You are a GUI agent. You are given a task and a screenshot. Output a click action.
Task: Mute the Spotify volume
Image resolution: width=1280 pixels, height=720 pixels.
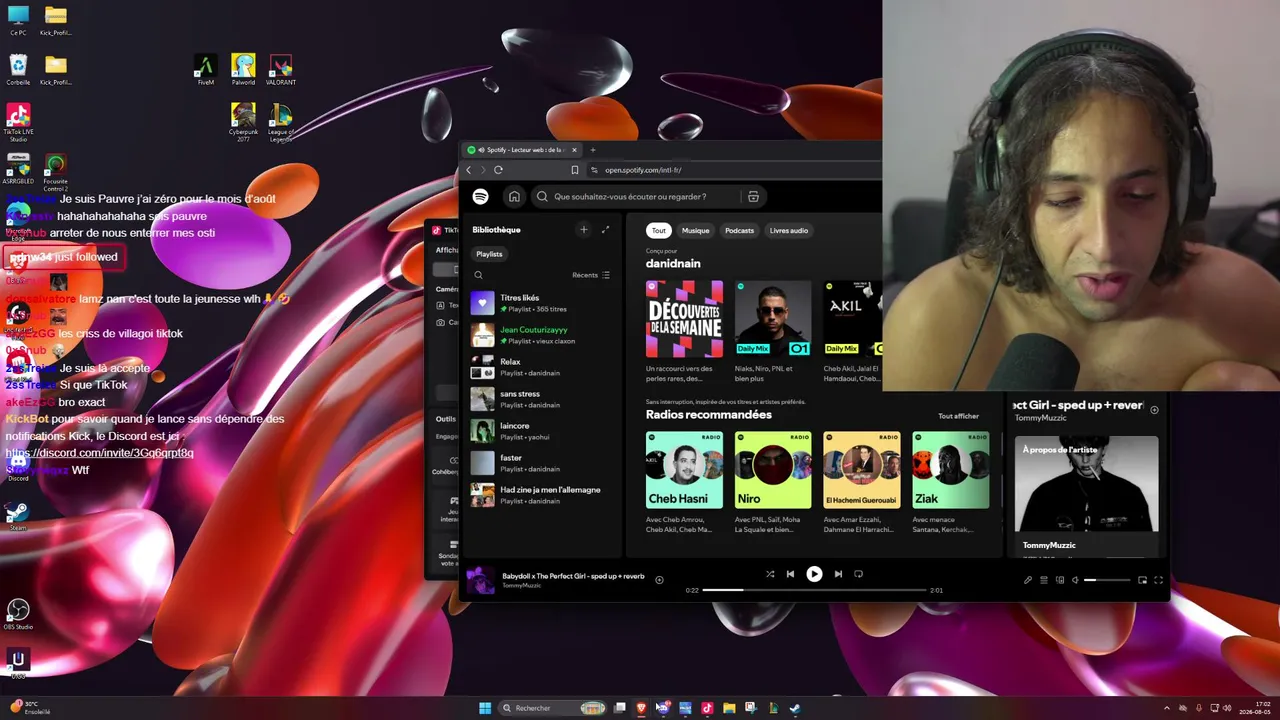(x=1076, y=580)
